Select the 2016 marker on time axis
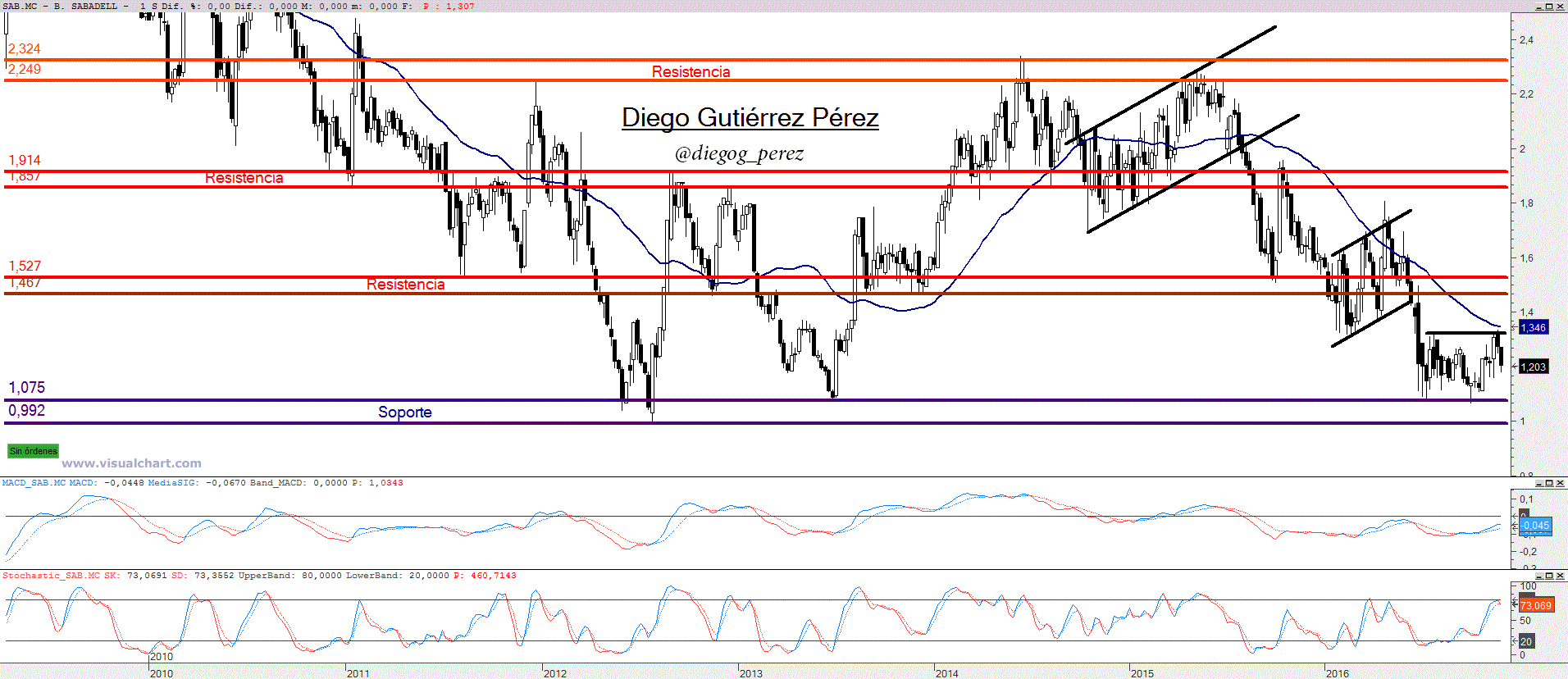The width and height of the screenshot is (1568, 679). point(1338,673)
